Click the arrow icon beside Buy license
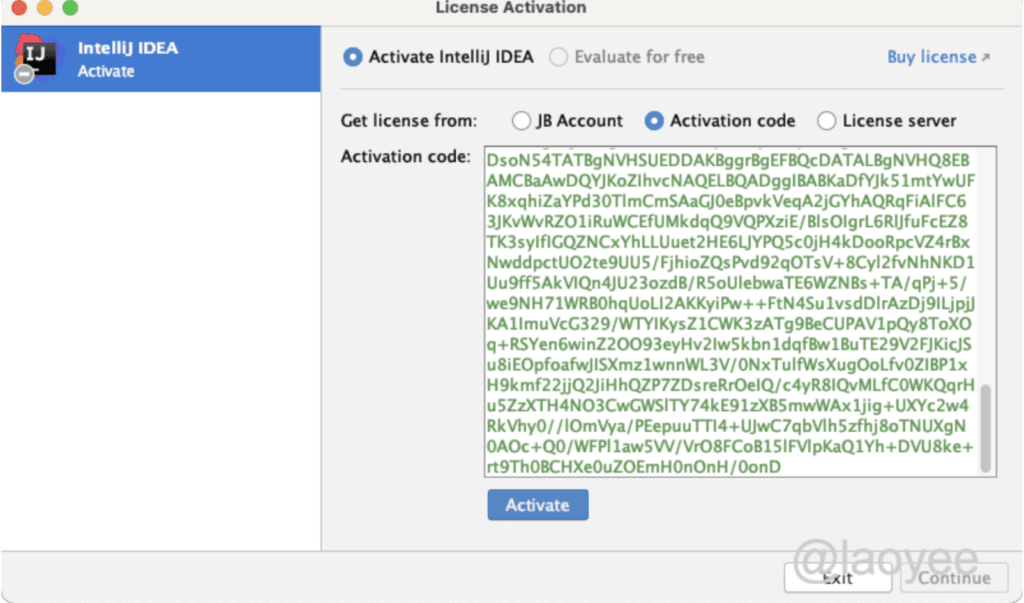 (986, 58)
